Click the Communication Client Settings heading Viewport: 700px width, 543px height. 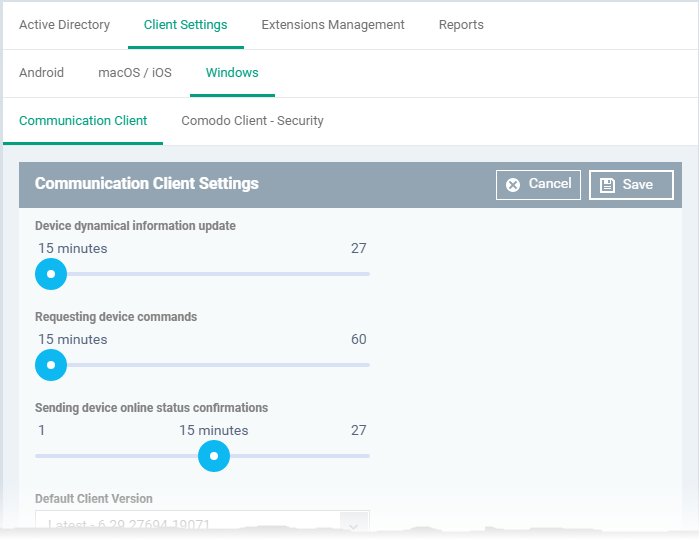point(147,184)
